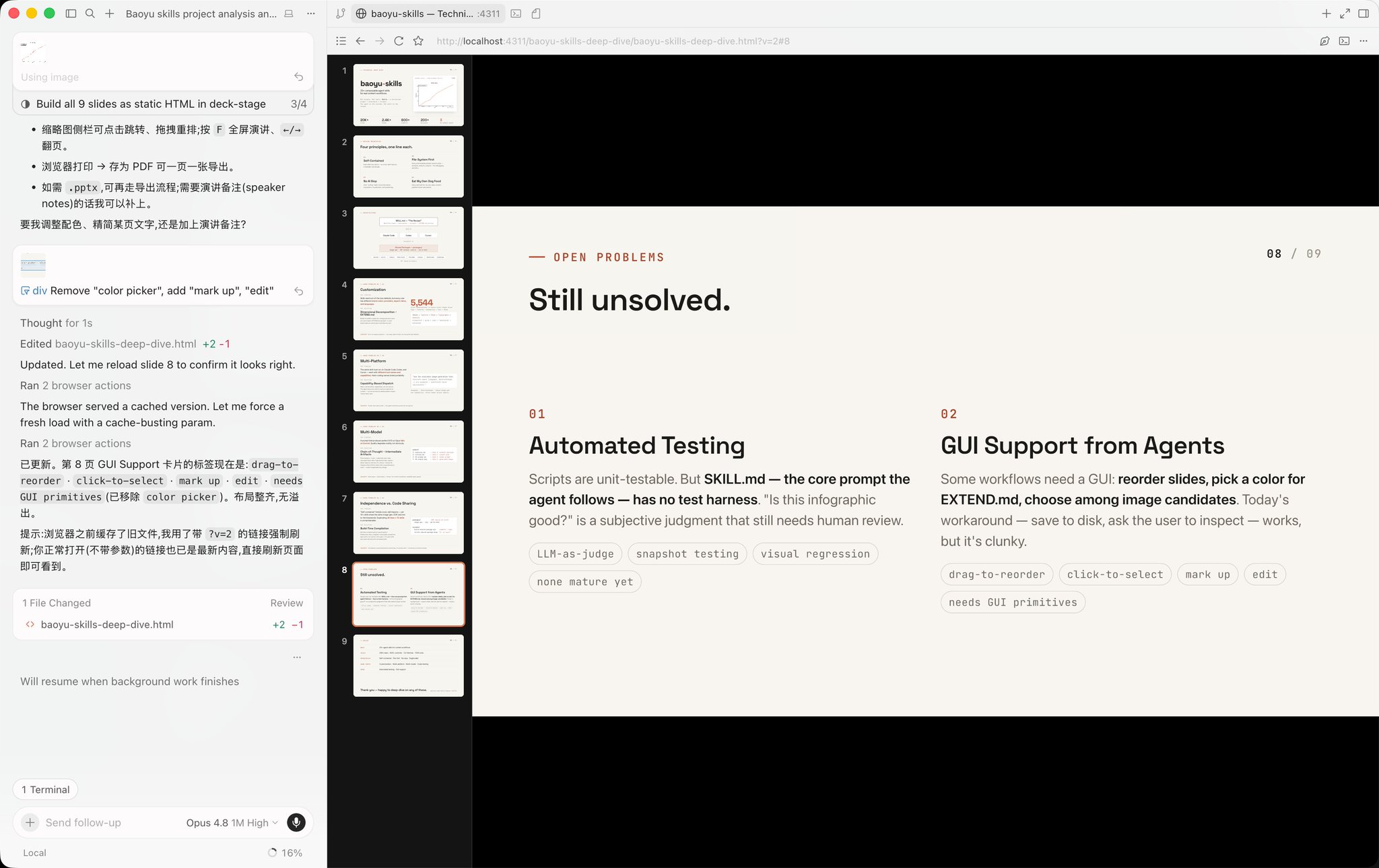Toggle the left sidebar panel icon
The height and width of the screenshot is (868, 1379).
pos(71,13)
